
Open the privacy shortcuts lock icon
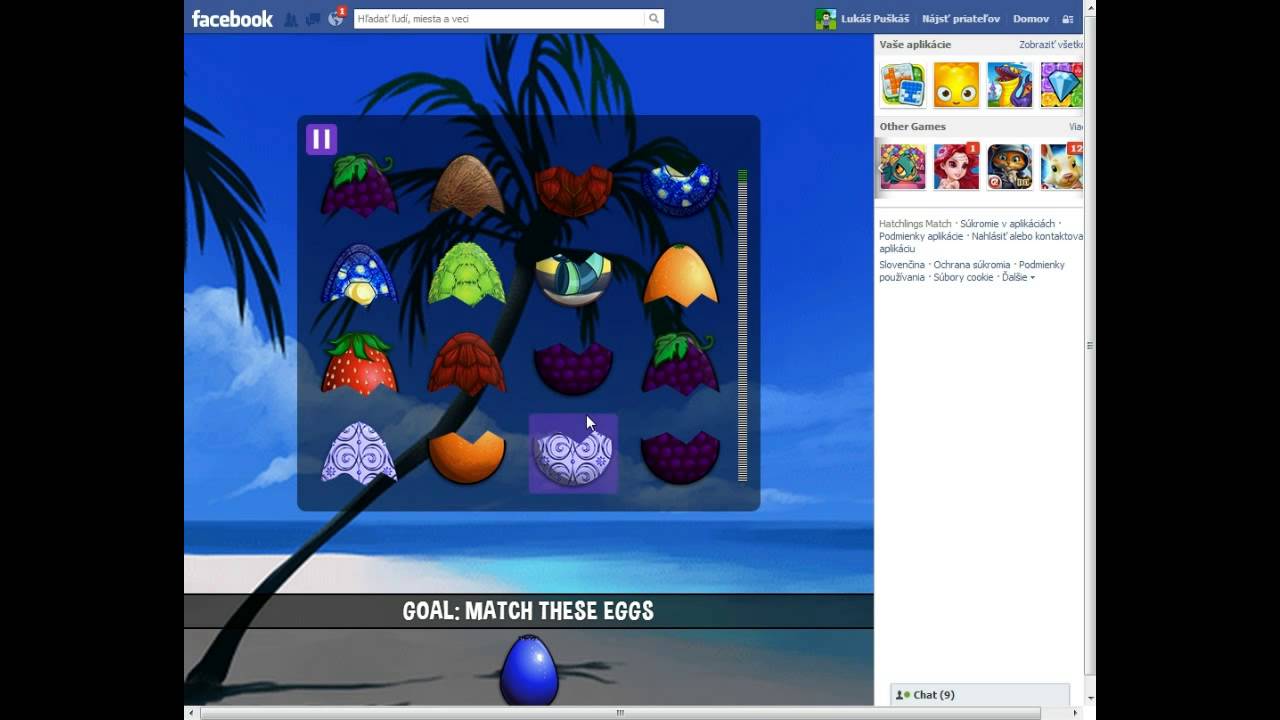point(1068,19)
